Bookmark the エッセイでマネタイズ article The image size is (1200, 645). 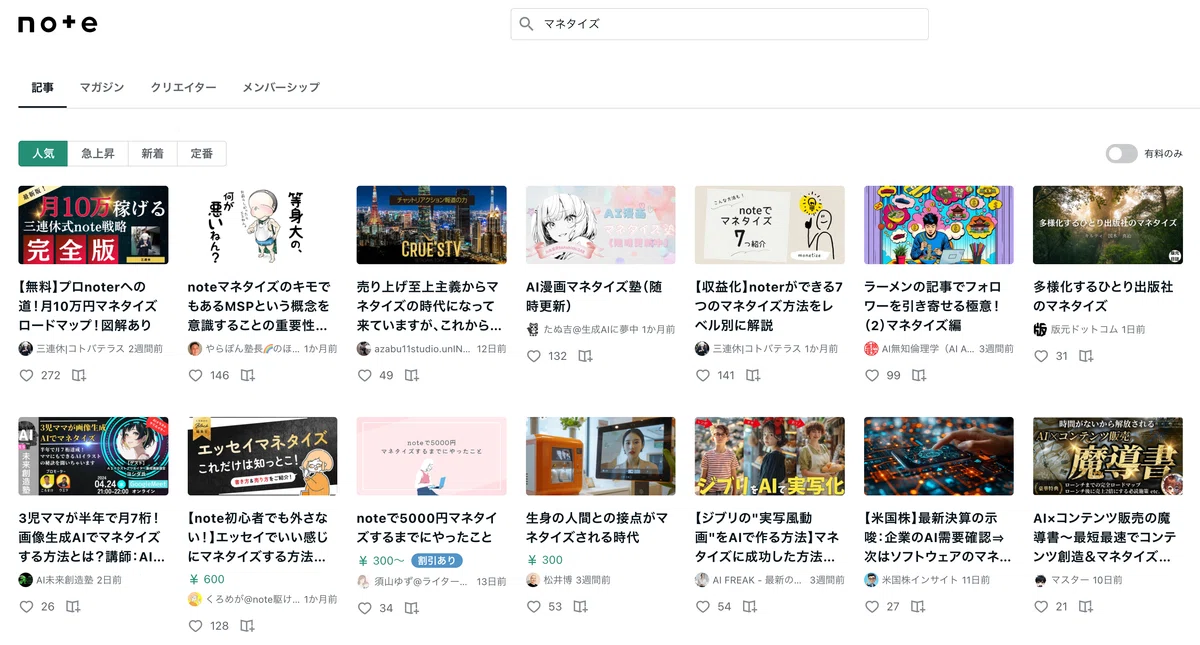click(247, 626)
